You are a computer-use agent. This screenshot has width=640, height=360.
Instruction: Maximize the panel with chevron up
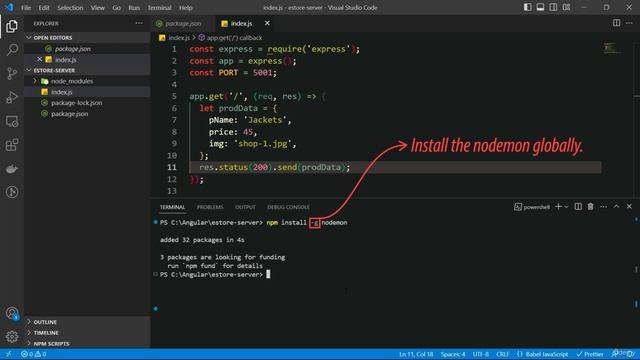point(616,207)
